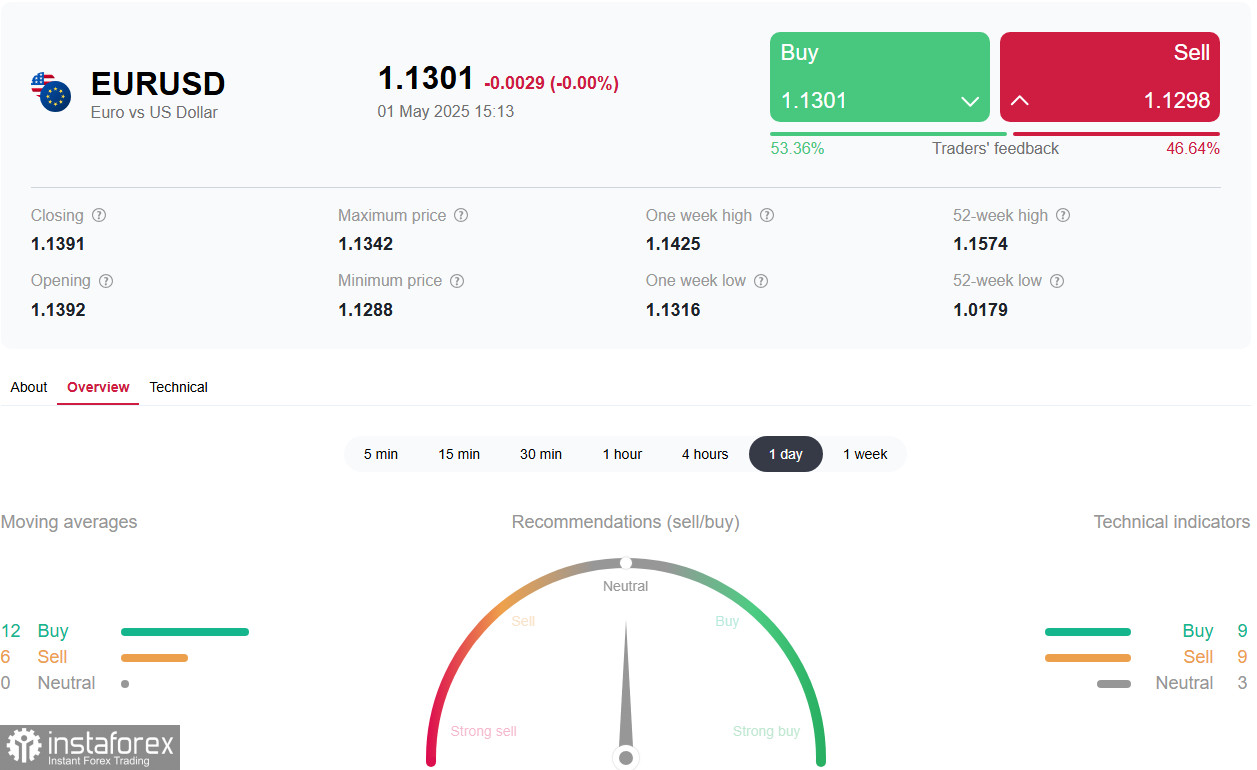Viewport: 1257px width, 770px height.
Task: Click the Strong sell gauge label
Action: 484,731
